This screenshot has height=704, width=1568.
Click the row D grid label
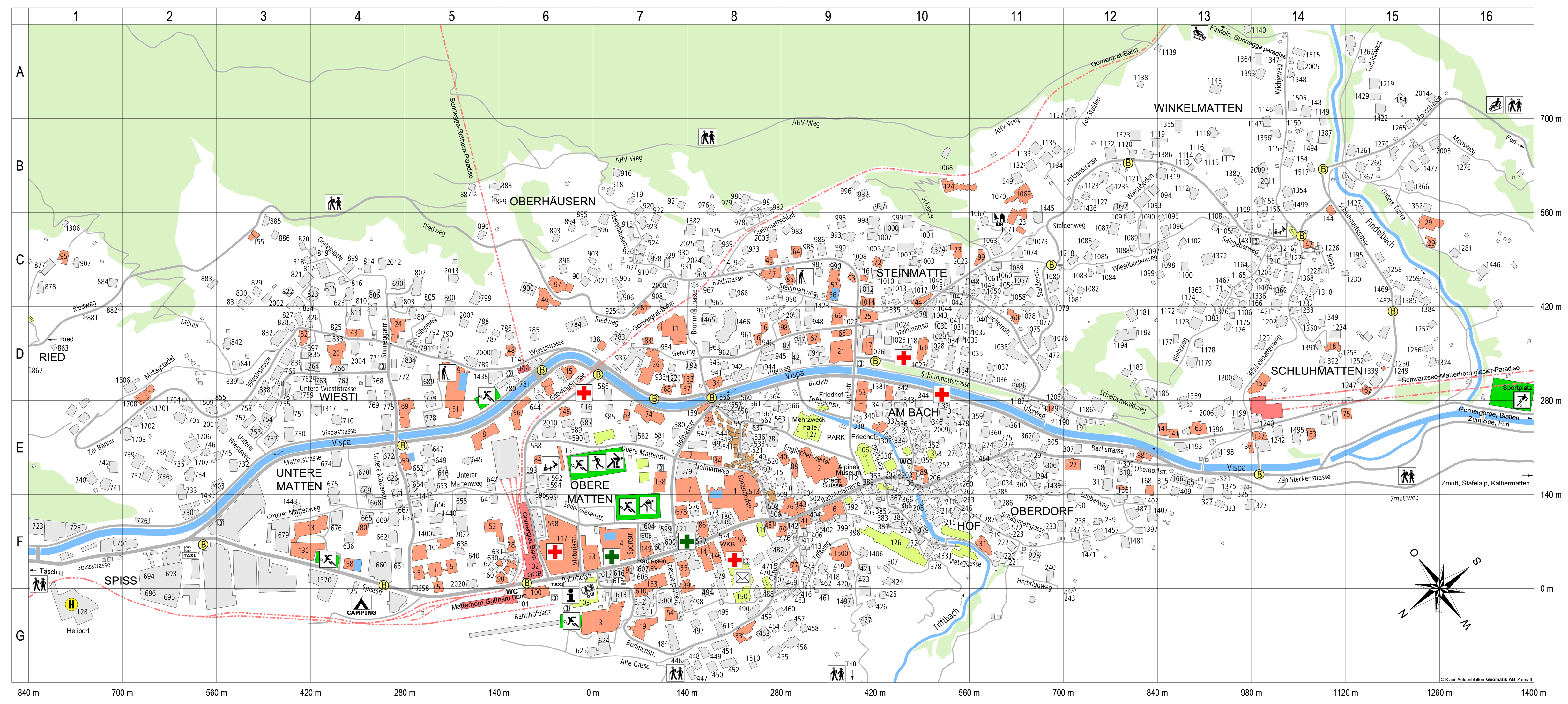pos(19,353)
